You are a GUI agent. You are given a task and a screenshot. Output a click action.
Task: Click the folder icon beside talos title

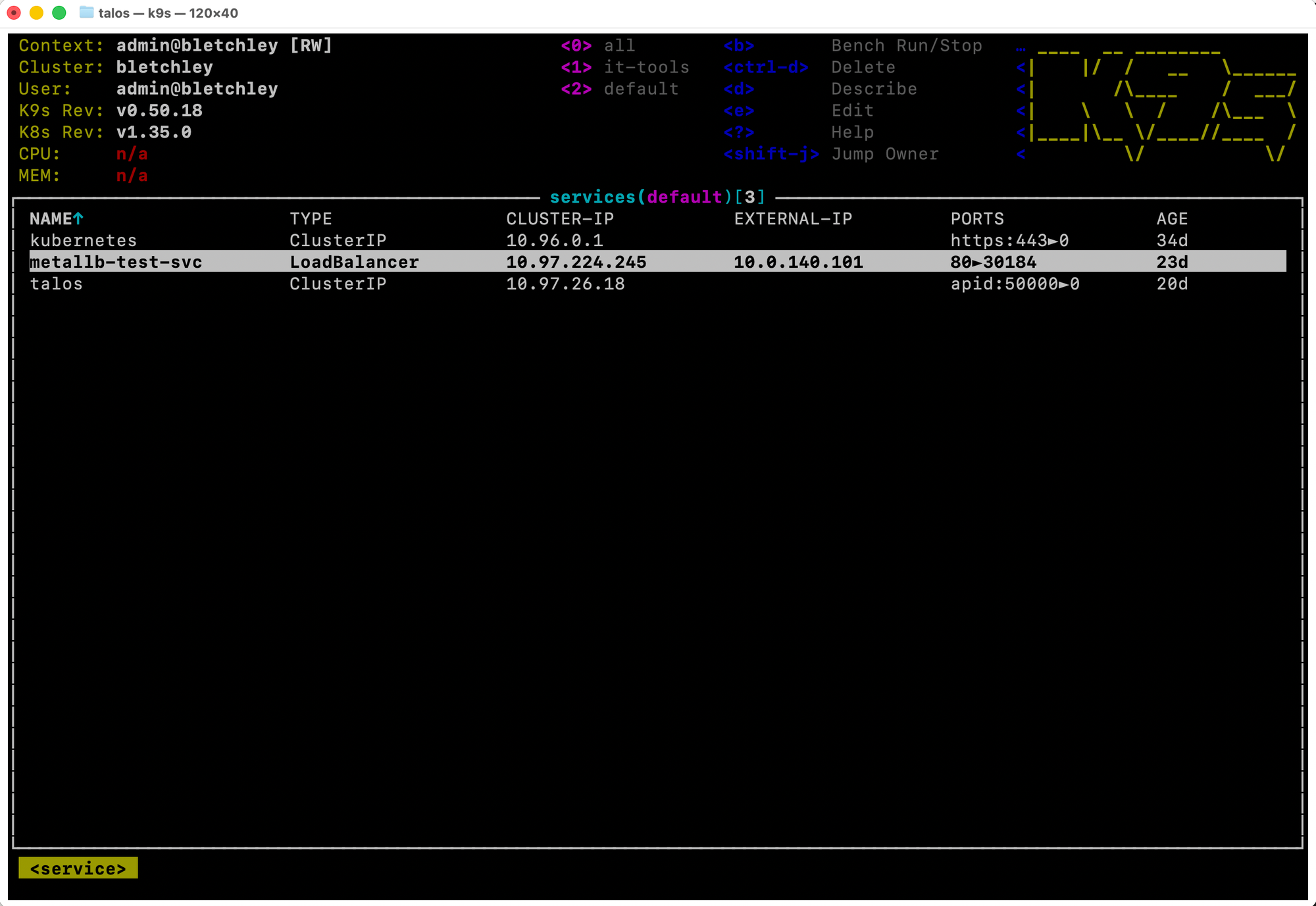pos(86,13)
